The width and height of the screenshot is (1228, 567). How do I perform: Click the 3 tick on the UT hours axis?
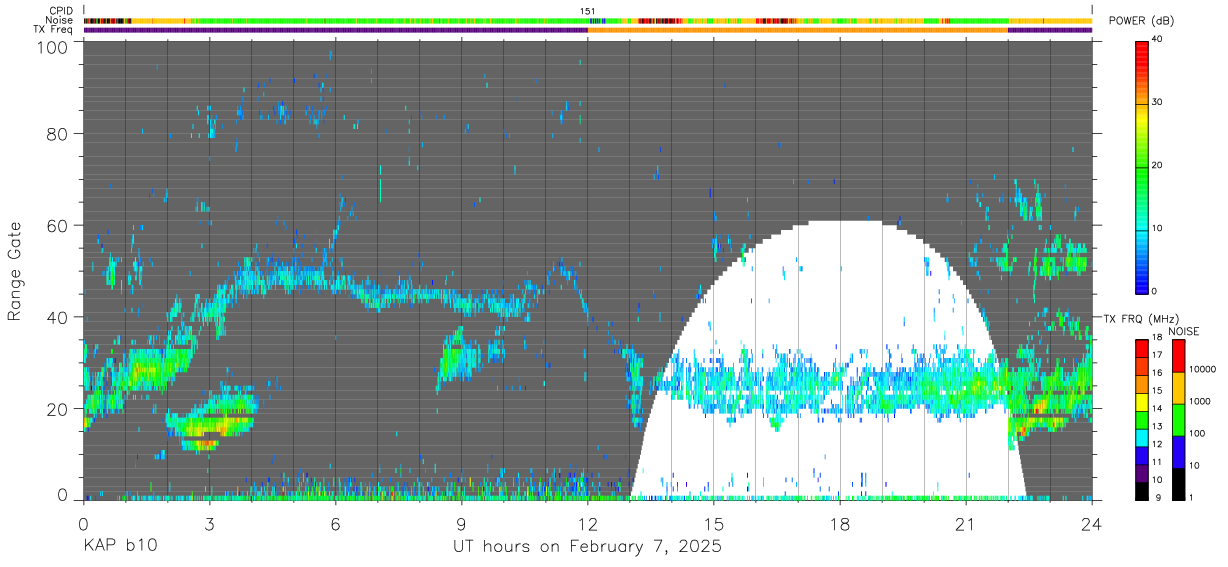[209, 523]
